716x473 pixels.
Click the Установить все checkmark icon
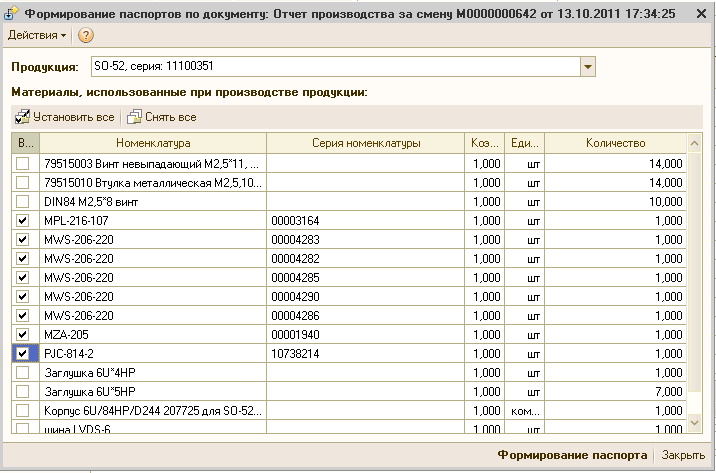pos(22,117)
